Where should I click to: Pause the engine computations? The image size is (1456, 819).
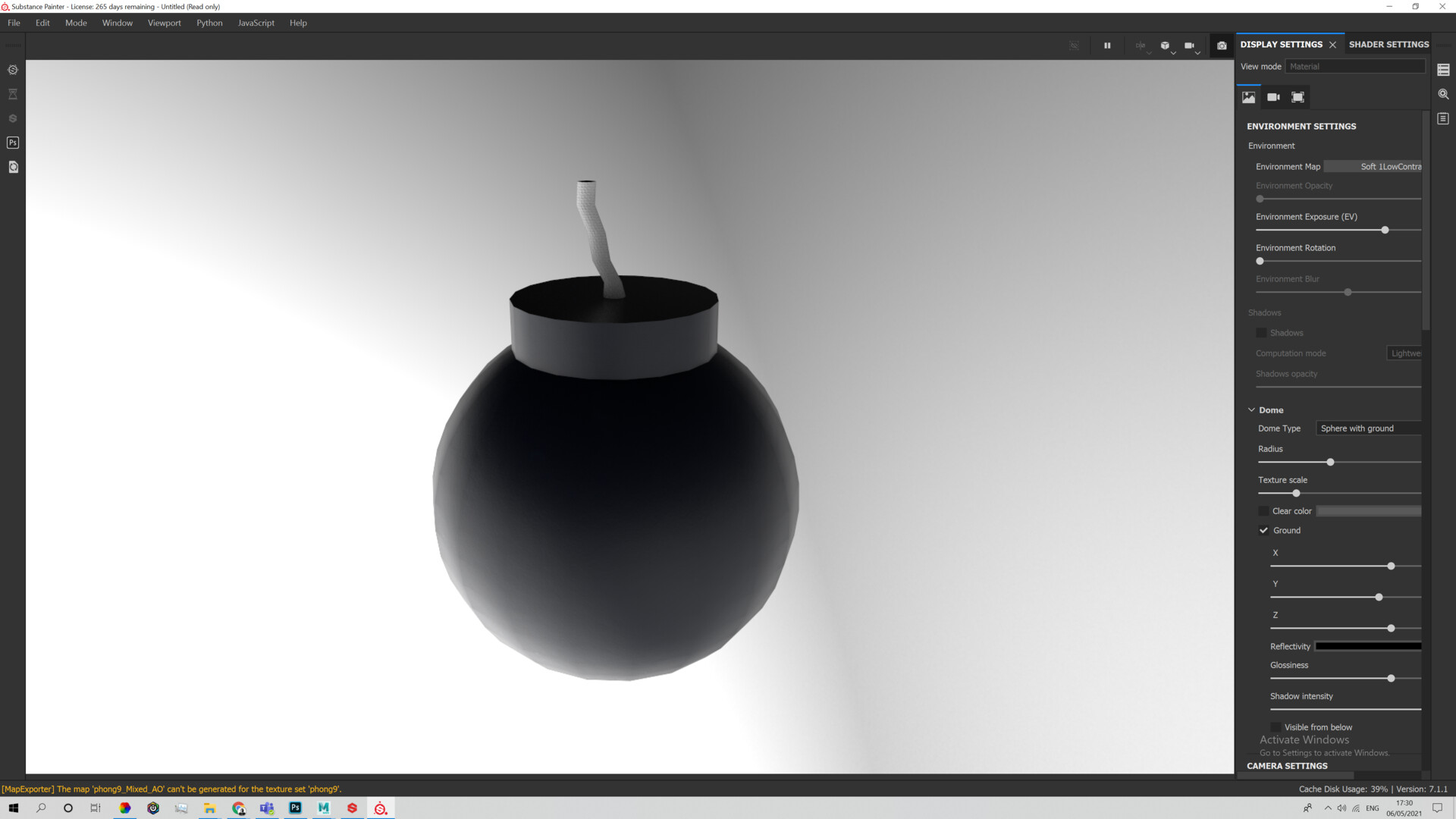click(x=1106, y=45)
